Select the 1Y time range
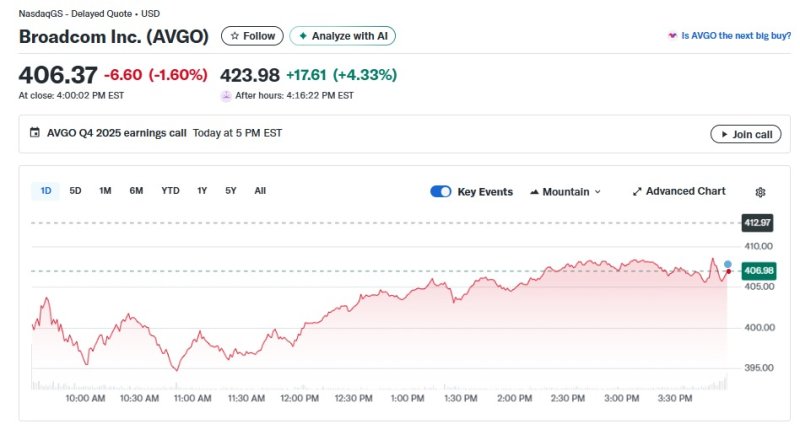This screenshot has height=429, width=800. 202,190
